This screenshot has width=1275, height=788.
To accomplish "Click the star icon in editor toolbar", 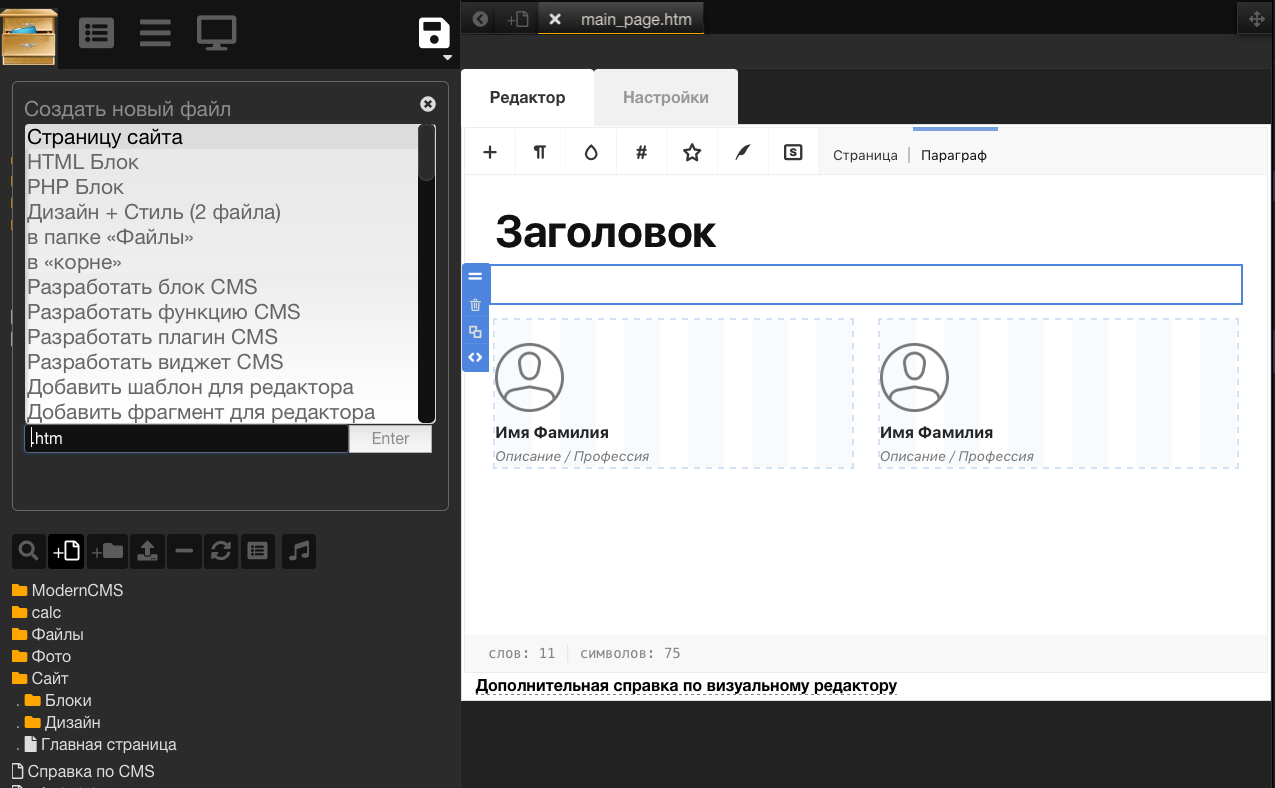I will click(692, 153).
